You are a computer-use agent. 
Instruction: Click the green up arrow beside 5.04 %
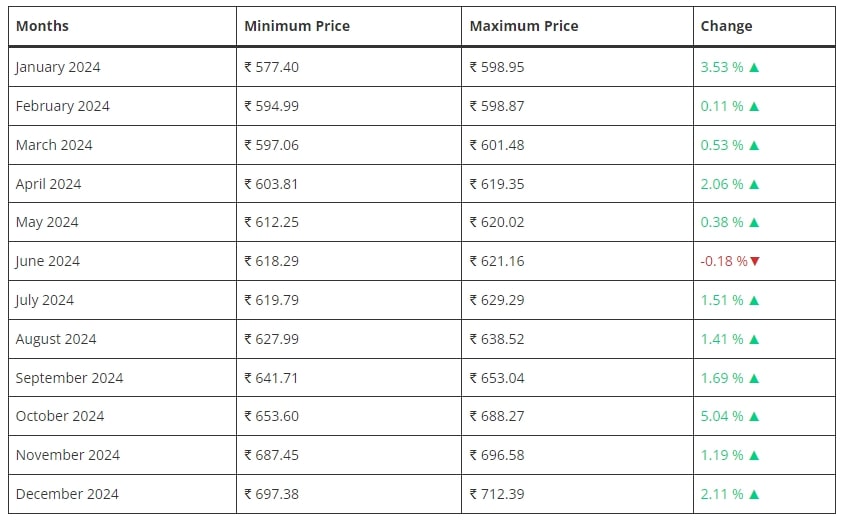(x=754, y=416)
